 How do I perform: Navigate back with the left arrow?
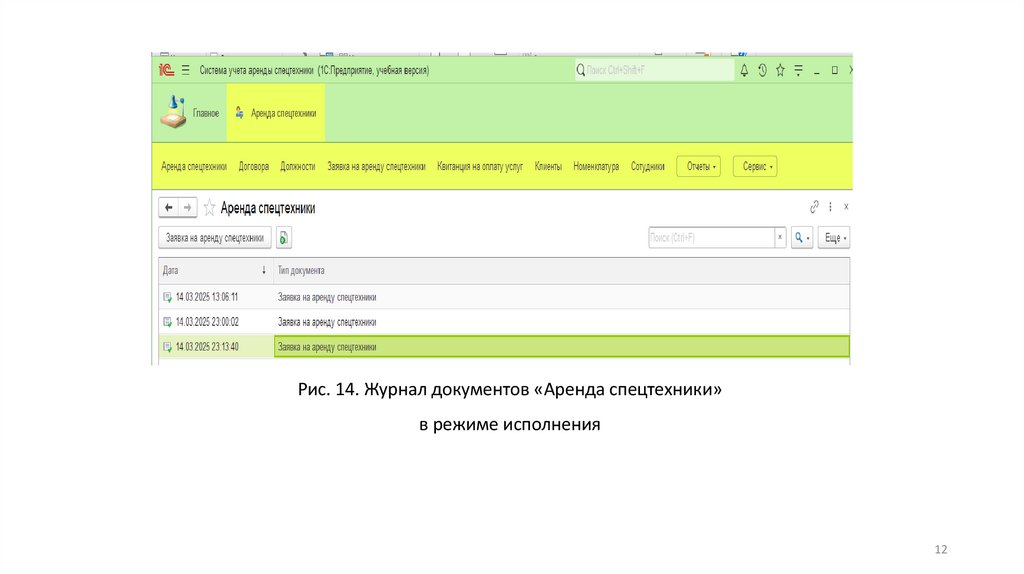click(168, 208)
